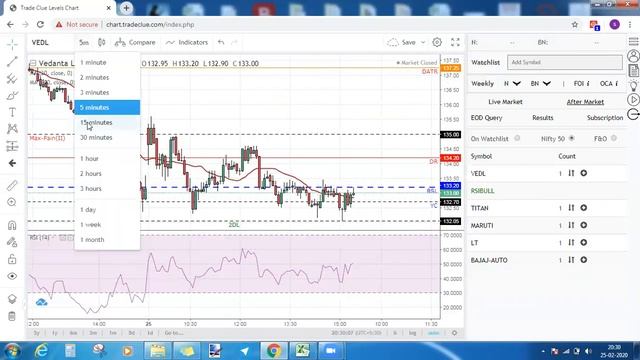Select the pattern drawing tool
This screenshot has width=640, height=360.
point(12,129)
